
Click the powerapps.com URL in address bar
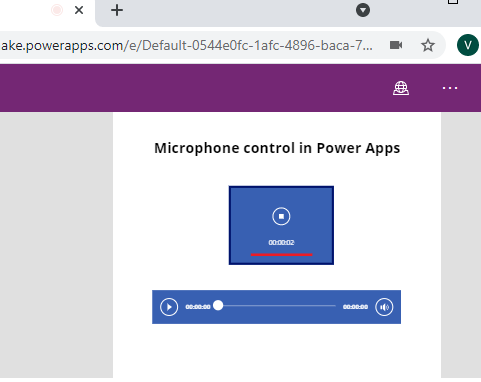pyautogui.click(x=187, y=45)
